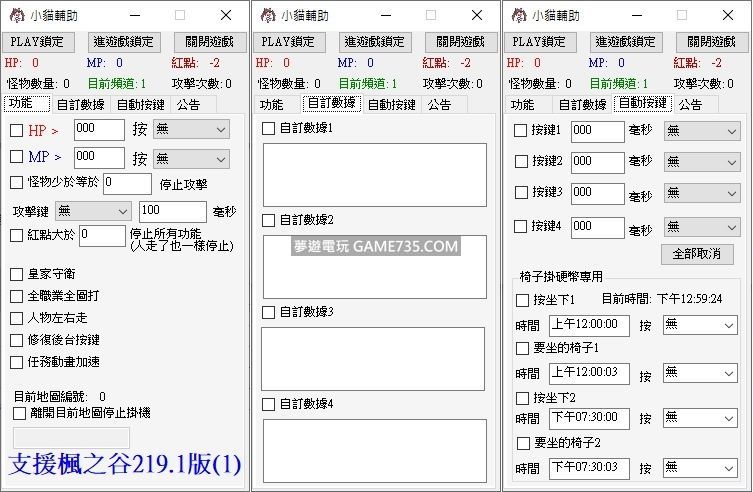Expand the 按鍵1 key dropdown

pos(702,131)
